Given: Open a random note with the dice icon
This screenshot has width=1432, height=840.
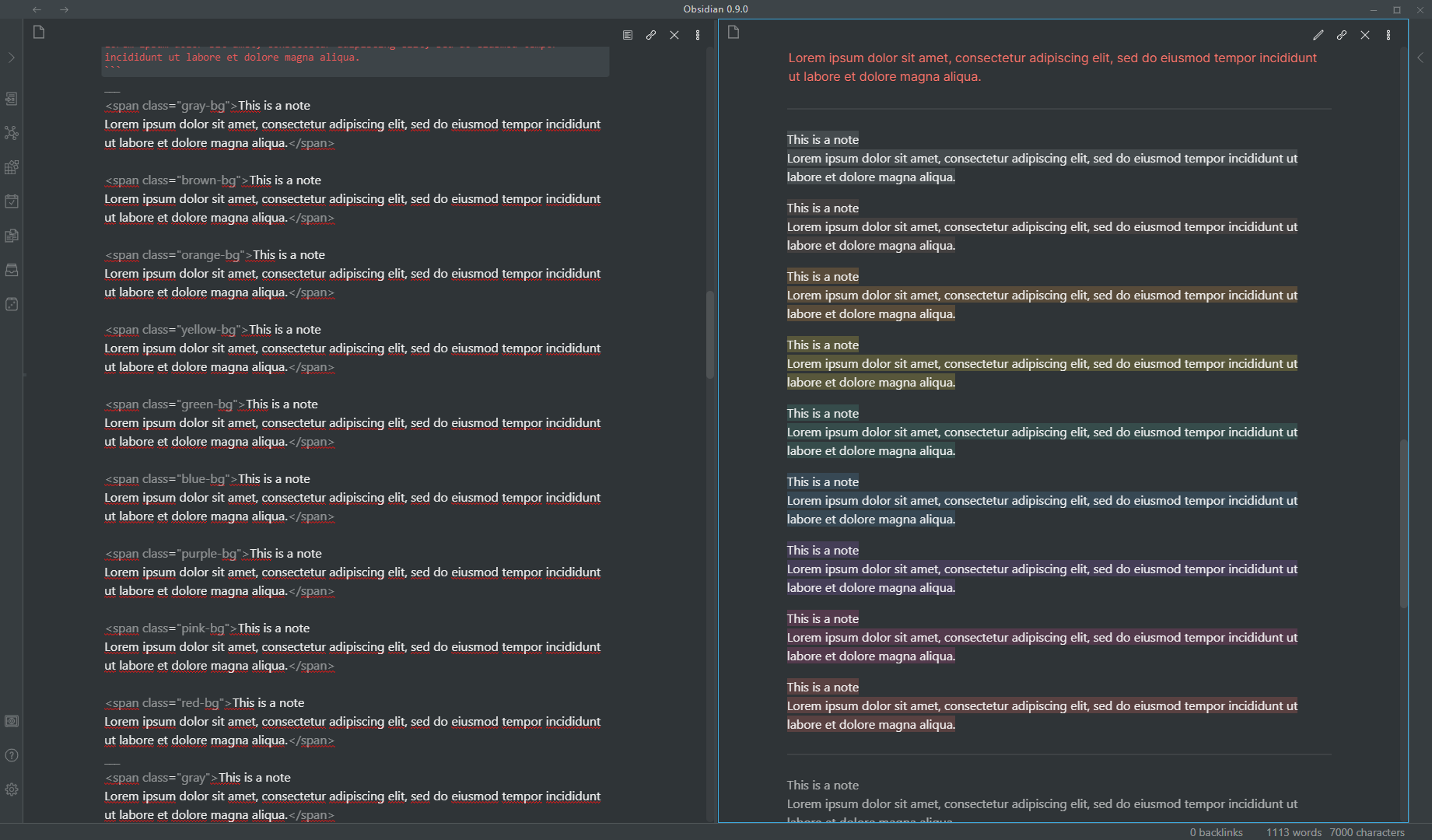Looking at the screenshot, I should tap(12, 304).
